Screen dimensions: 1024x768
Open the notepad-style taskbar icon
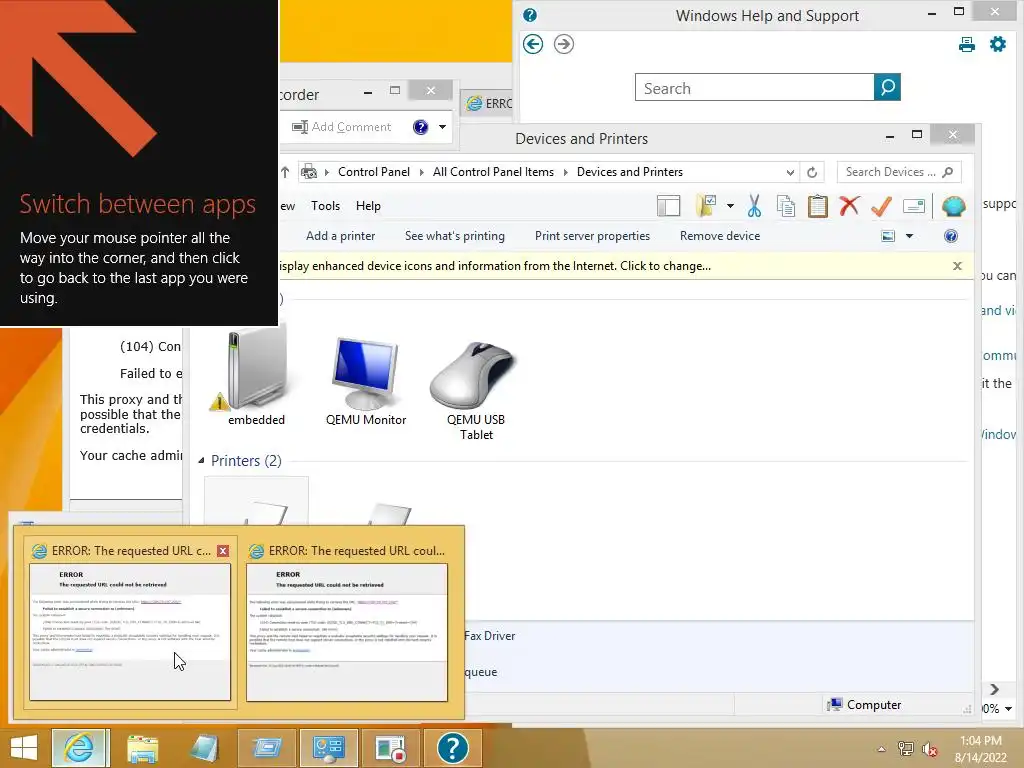tap(204, 748)
